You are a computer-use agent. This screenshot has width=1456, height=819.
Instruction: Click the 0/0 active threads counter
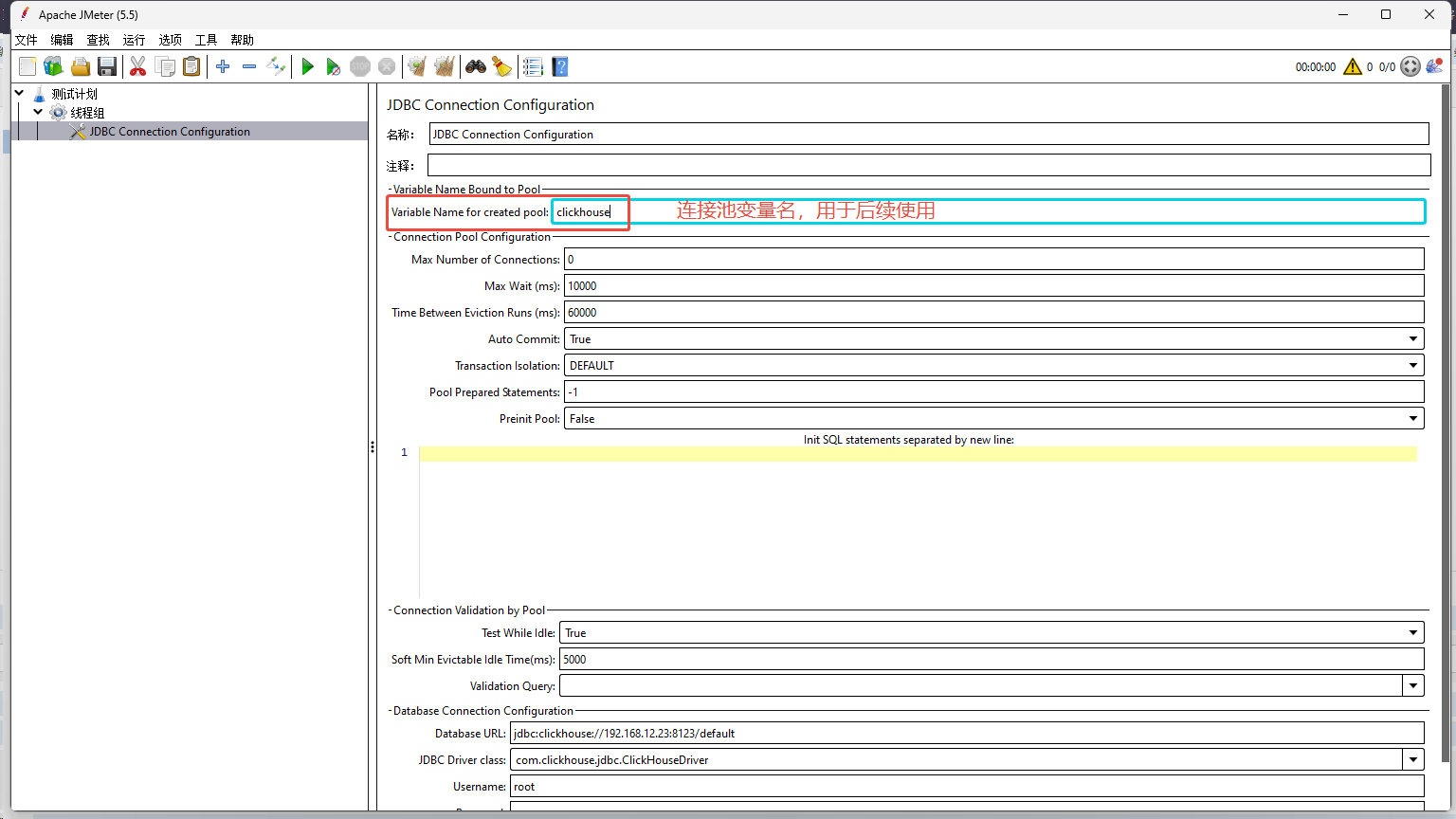pyautogui.click(x=1387, y=67)
